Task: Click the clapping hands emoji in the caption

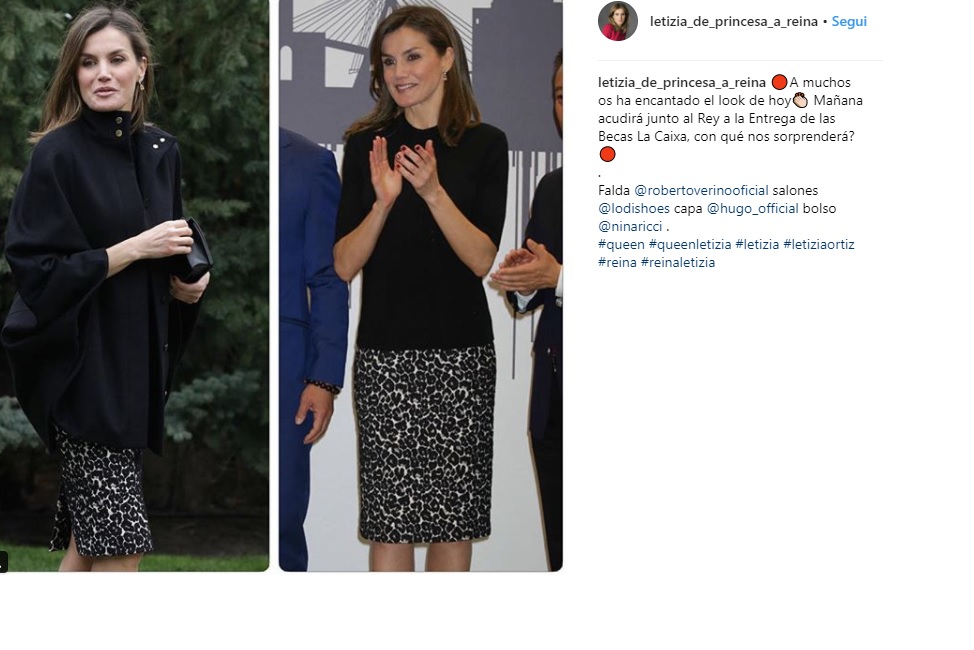Action: pos(800,100)
